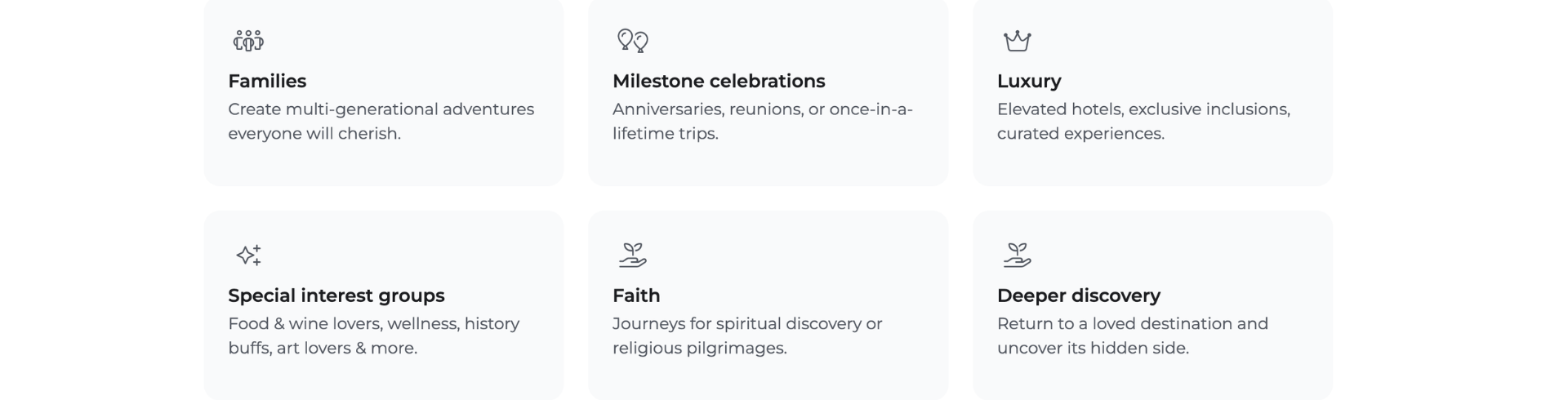Viewport: 1568px width, 400px height.
Task: Click the elevated hotels description text
Action: [1143, 121]
